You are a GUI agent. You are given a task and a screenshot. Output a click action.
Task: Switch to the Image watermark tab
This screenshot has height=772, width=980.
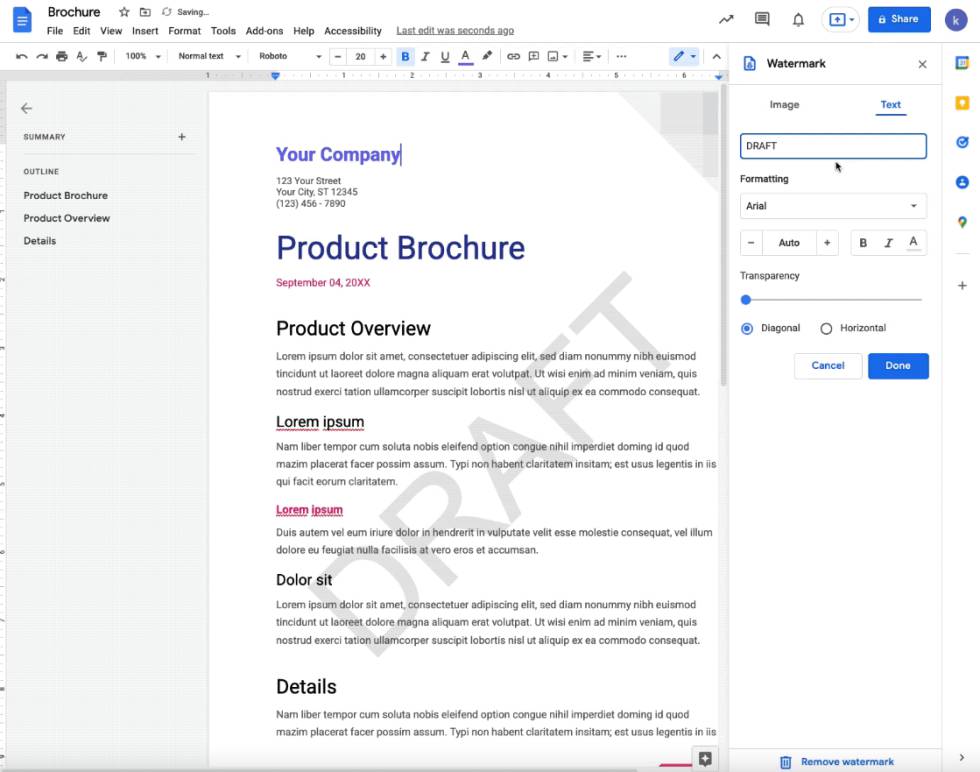click(x=784, y=104)
